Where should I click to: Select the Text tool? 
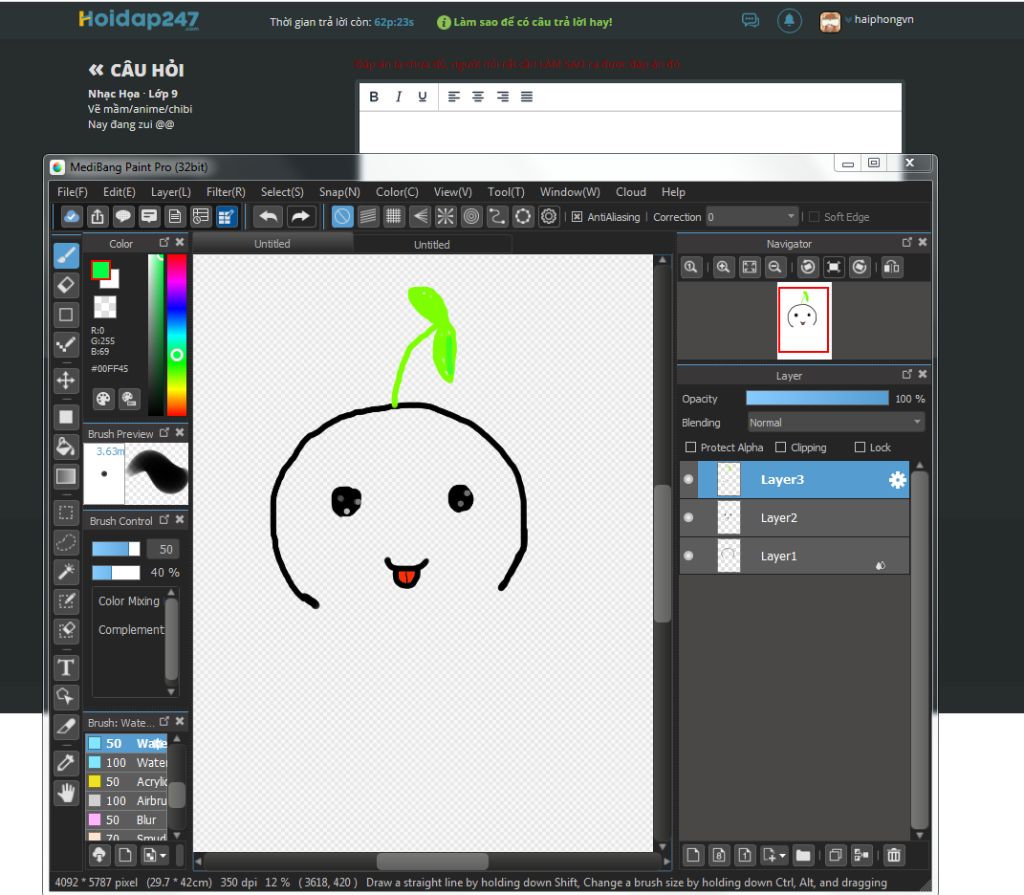tap(66, 667)
